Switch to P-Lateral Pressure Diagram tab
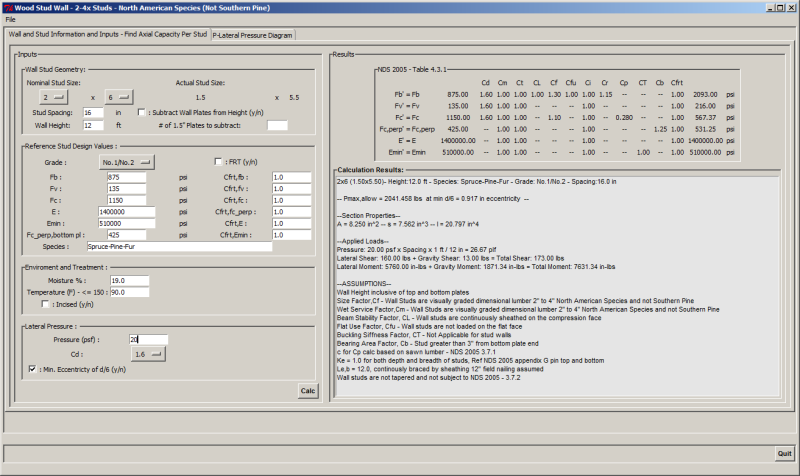This screenshot has width=800, height=476. click(253, 35)
